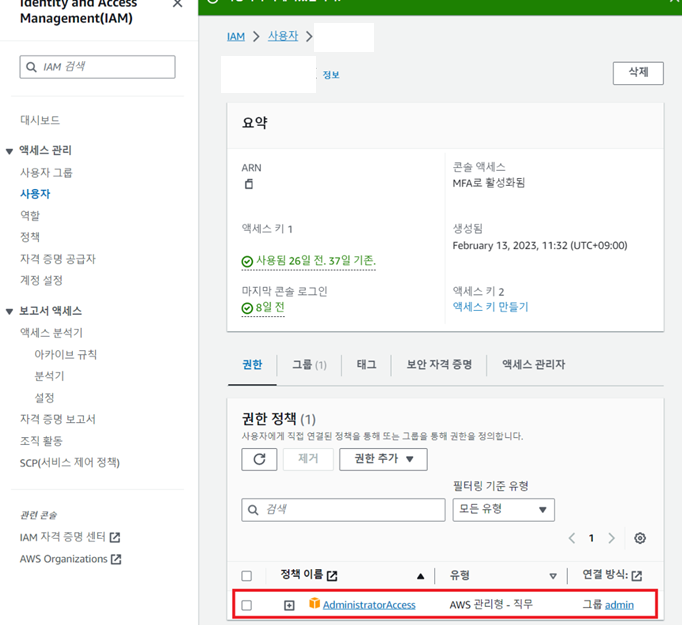Open AWS Organizations external link

coord(70,559)
